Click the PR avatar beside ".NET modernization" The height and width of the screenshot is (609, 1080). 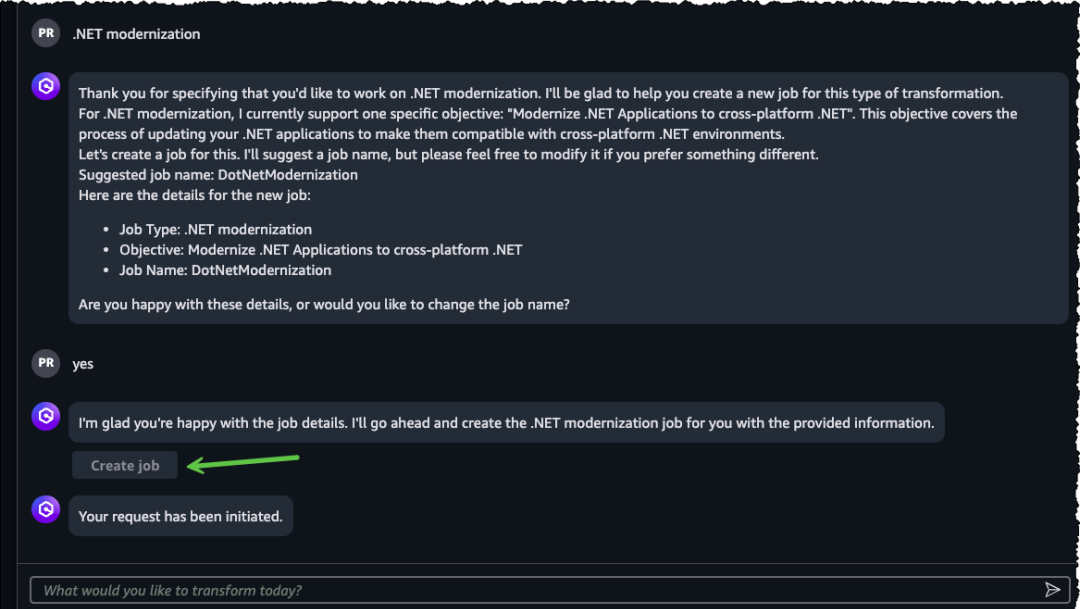(46, 33)
